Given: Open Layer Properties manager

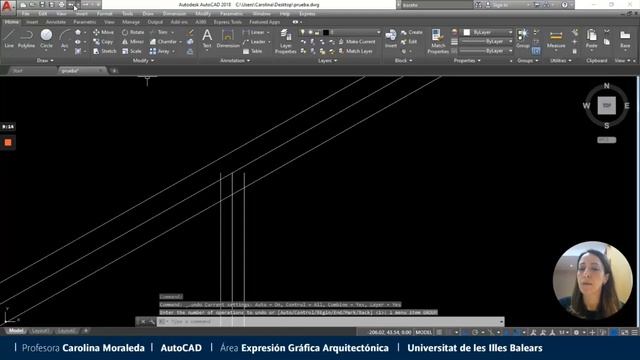Looking at the screenshot, I should (x=285, y=41).
